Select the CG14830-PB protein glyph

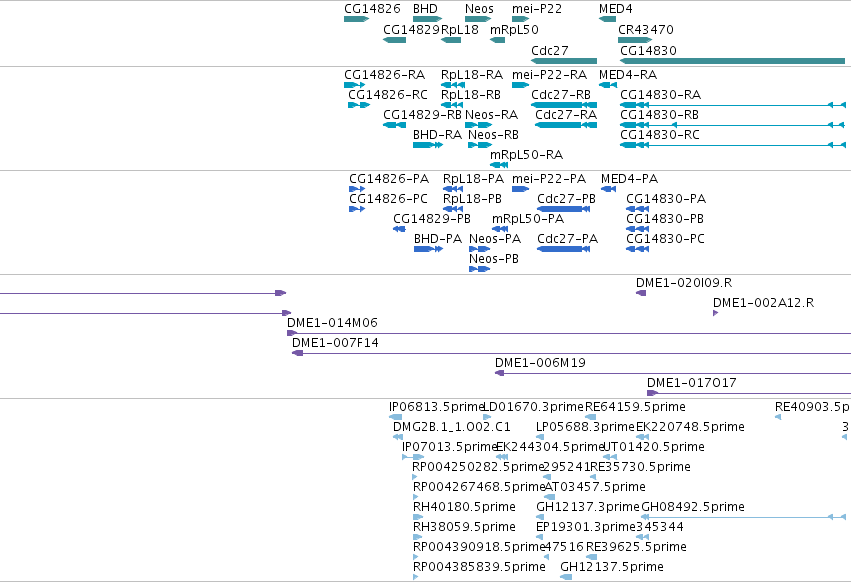[637, 229]
